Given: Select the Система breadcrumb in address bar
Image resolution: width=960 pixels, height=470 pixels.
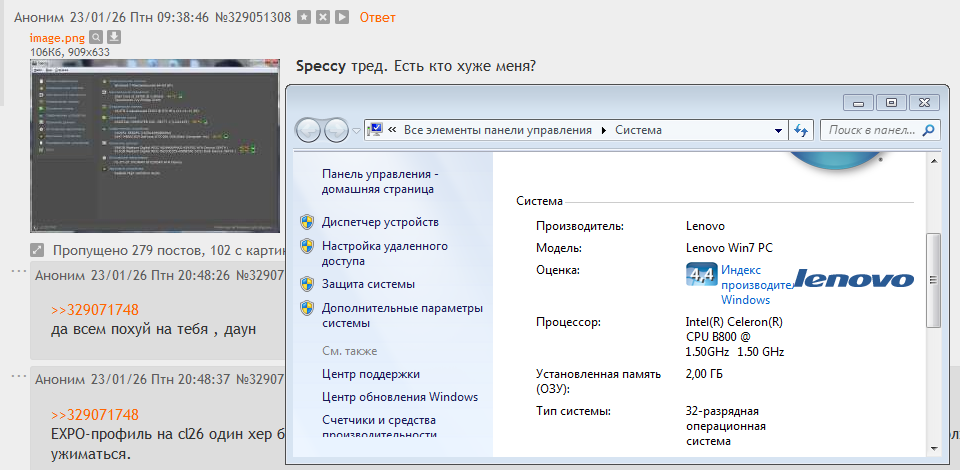Looking at the screenshot, I should [x=638, y=130].
